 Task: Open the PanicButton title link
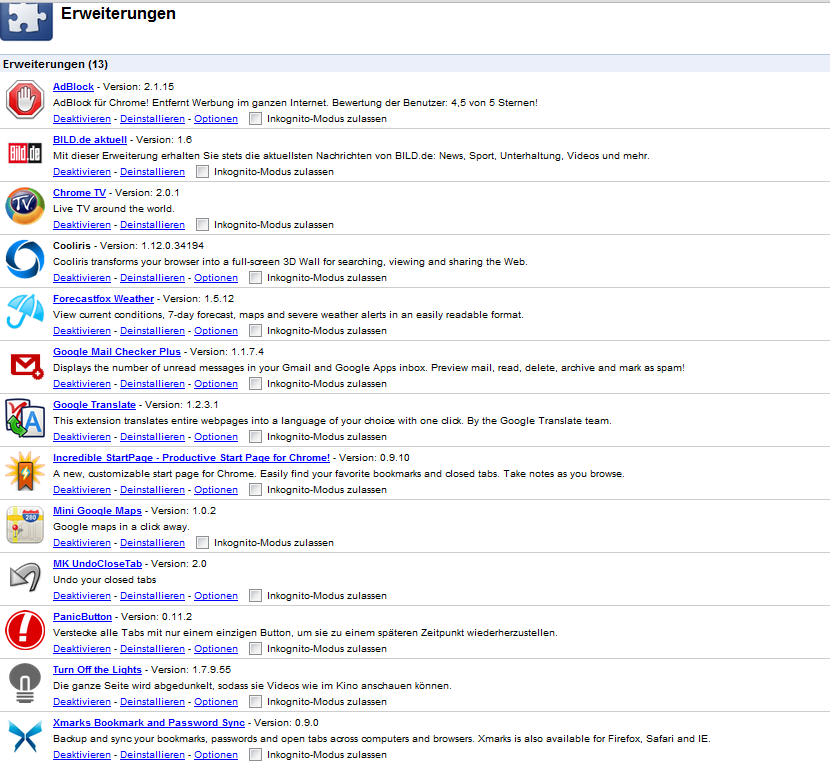[x=83, y=616]
